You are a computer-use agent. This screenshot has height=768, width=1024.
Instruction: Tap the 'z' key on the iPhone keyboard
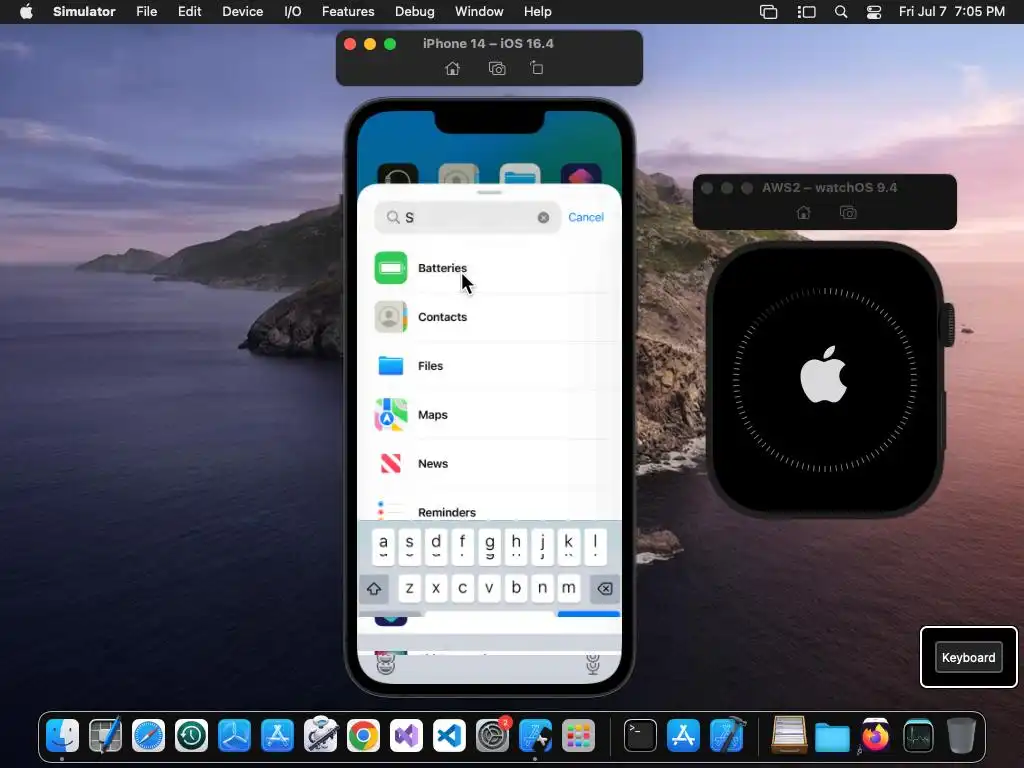coord(409,588)
